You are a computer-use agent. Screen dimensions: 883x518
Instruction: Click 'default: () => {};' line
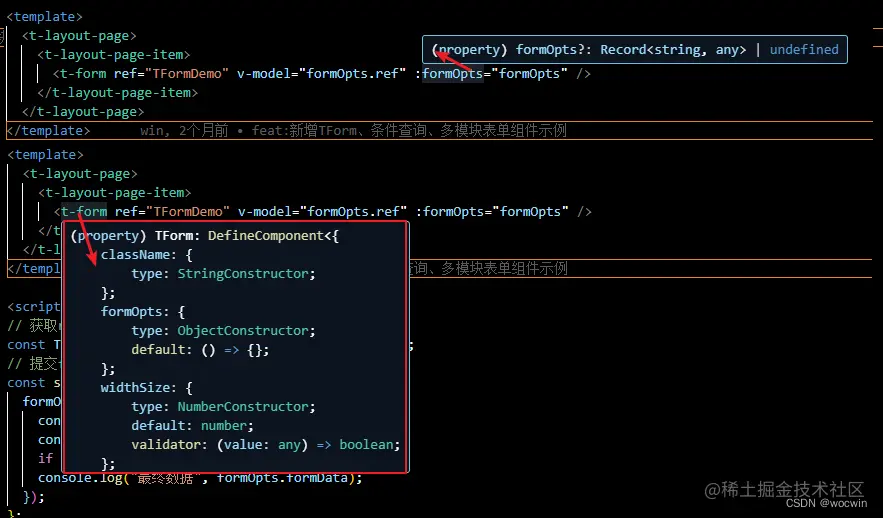click(200, 350)
